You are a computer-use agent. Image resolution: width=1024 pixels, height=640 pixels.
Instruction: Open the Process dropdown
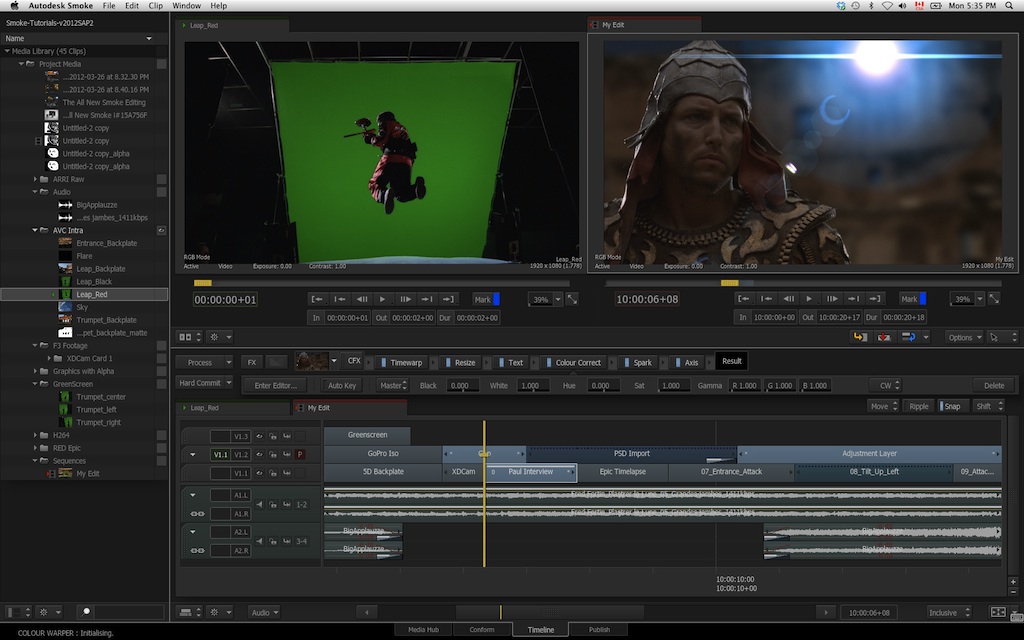click(x=205, y=362)
